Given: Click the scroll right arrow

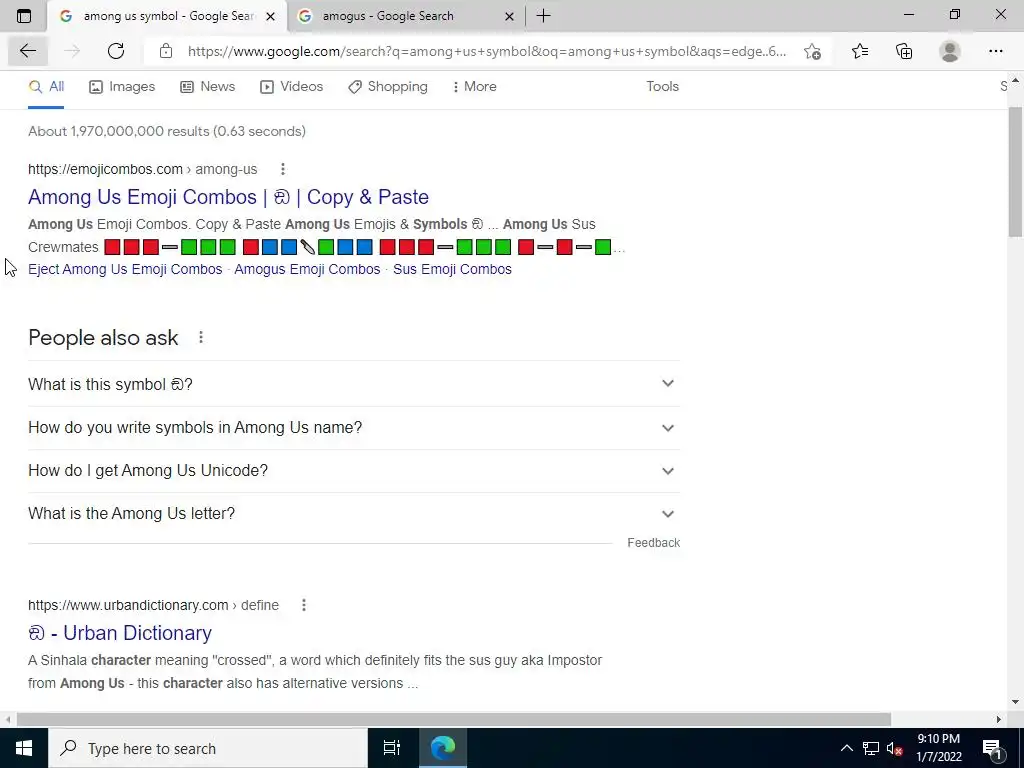Looking at the screenshot, I should (999, 719).
